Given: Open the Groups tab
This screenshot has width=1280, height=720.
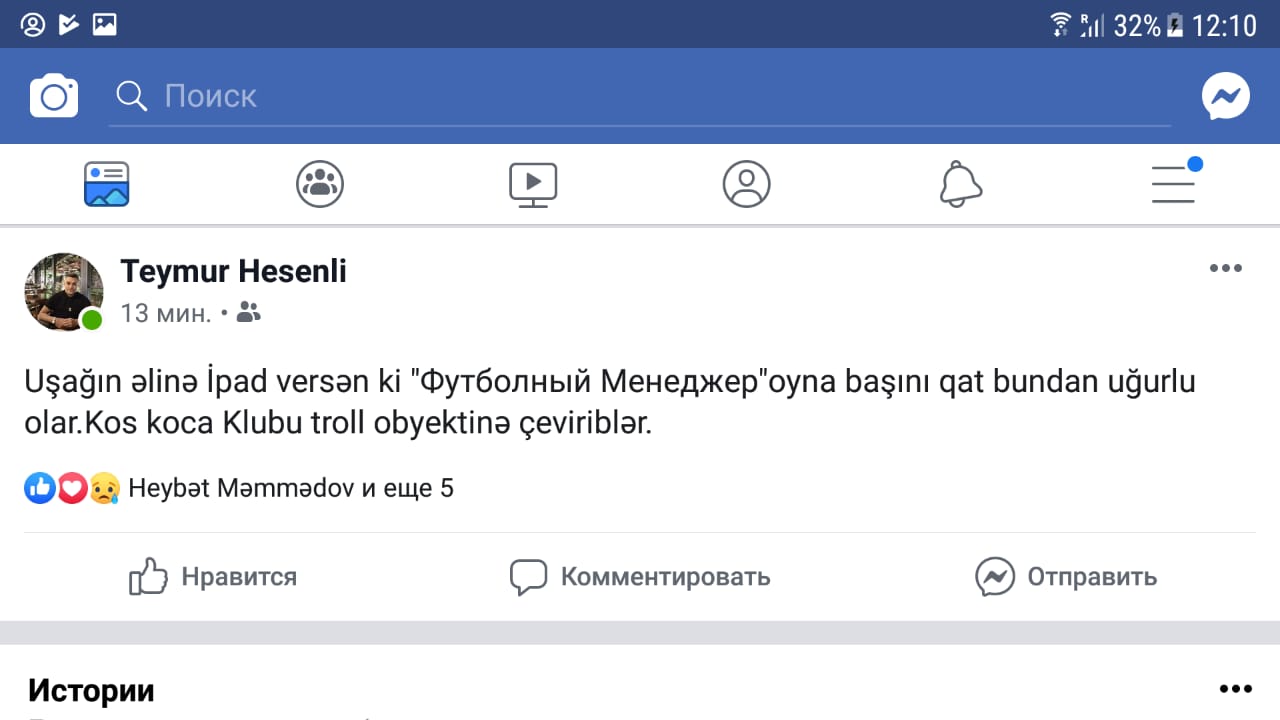Looking at the screenshot, I should pyautogui.click(x=320, y=184).
